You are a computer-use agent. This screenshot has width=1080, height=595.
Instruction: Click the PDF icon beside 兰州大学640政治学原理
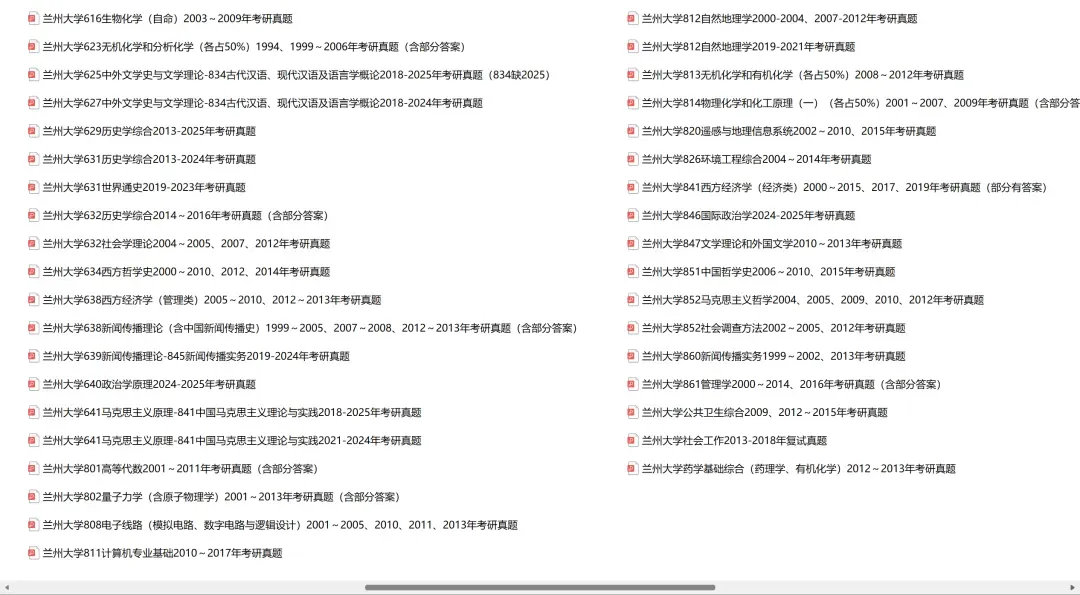pos(33,384)
